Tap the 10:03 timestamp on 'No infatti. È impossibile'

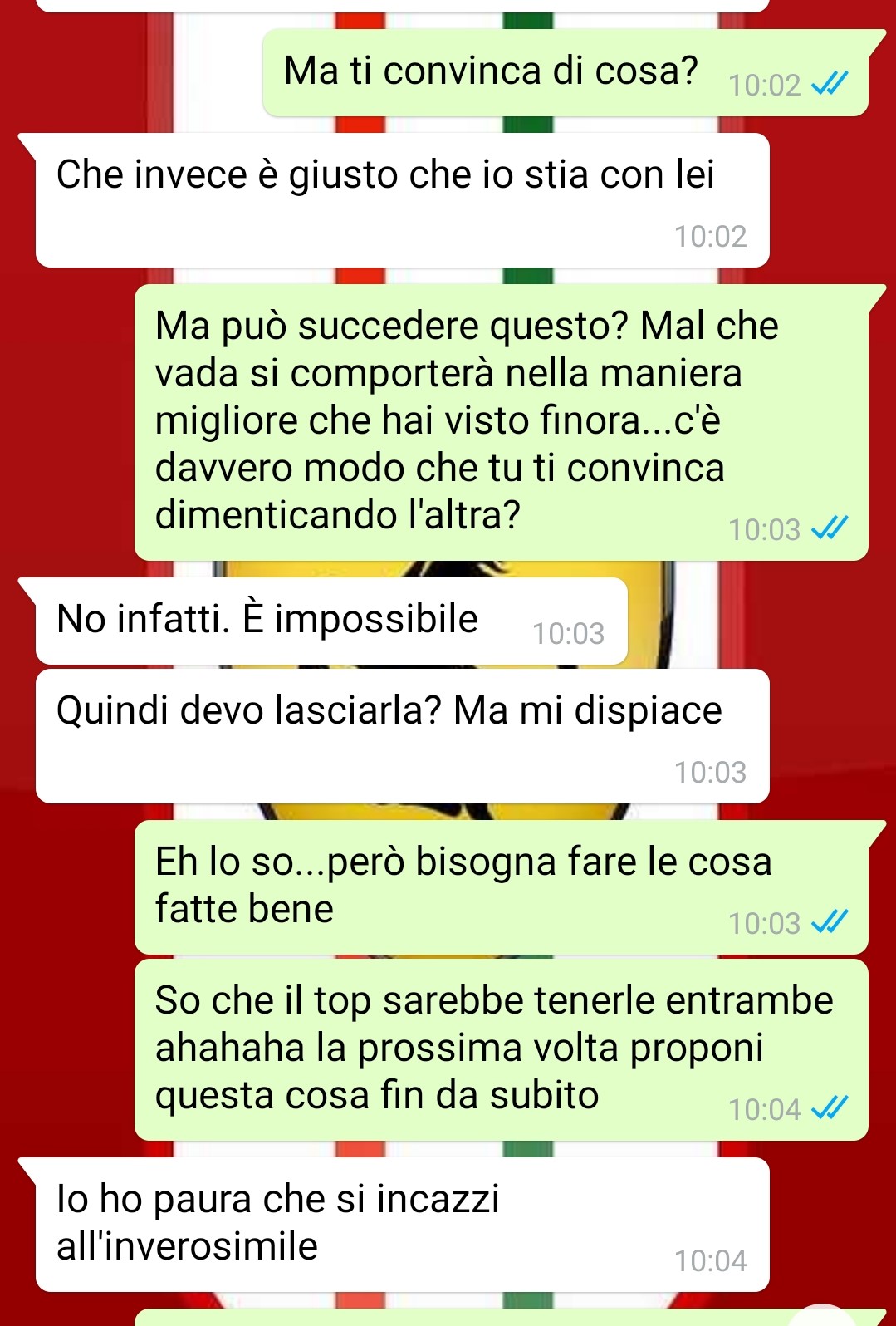pos(568,634)
